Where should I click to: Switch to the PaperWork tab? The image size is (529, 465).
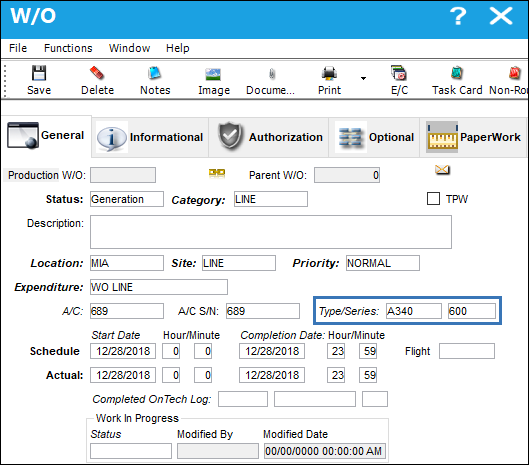pyautogui.click(x=473, y=137)
